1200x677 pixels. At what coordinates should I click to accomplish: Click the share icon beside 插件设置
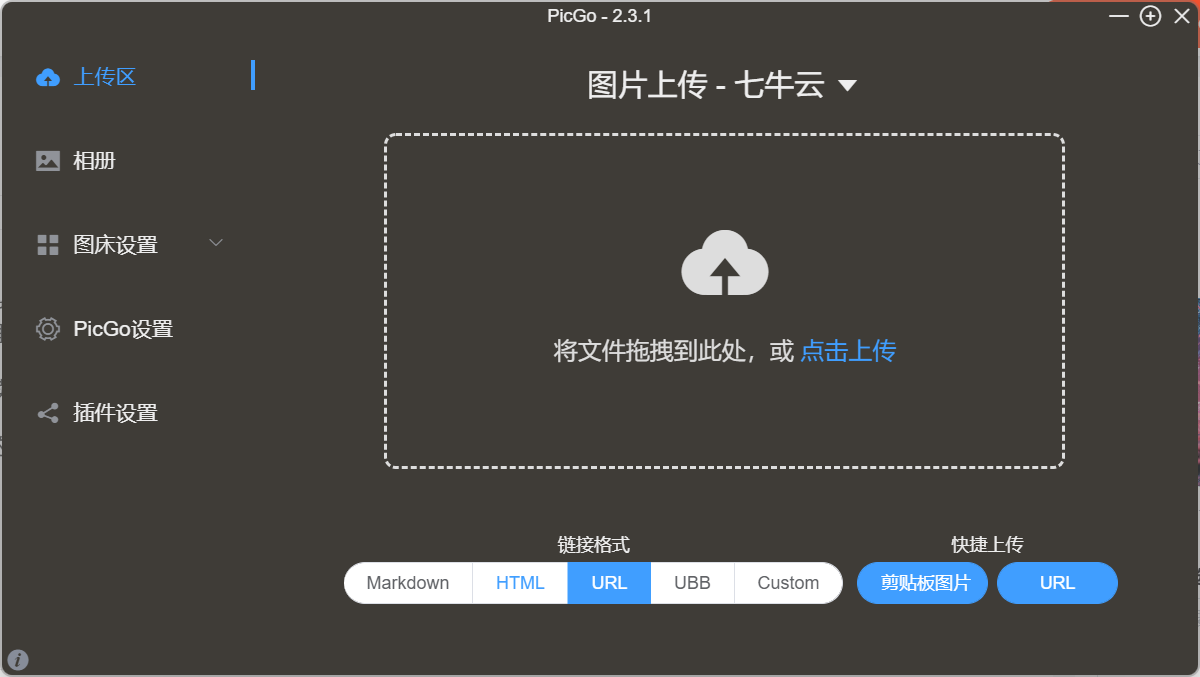tap(48, 413)
